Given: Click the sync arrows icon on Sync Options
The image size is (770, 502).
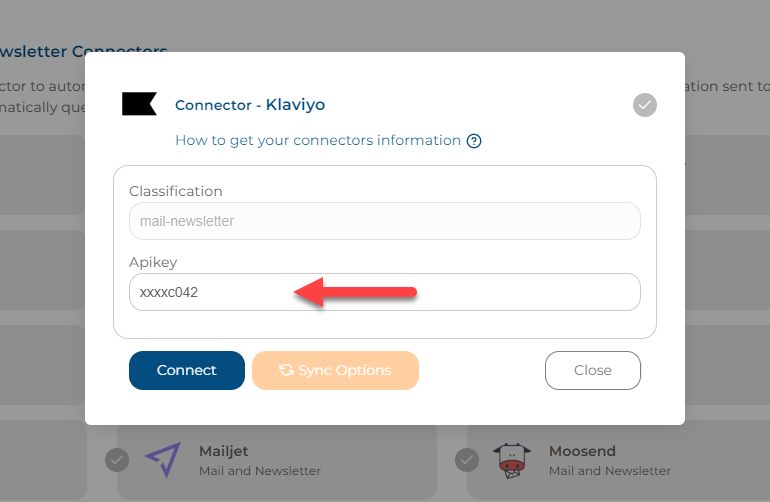Looking at the screenshot, I should [286, 370].
